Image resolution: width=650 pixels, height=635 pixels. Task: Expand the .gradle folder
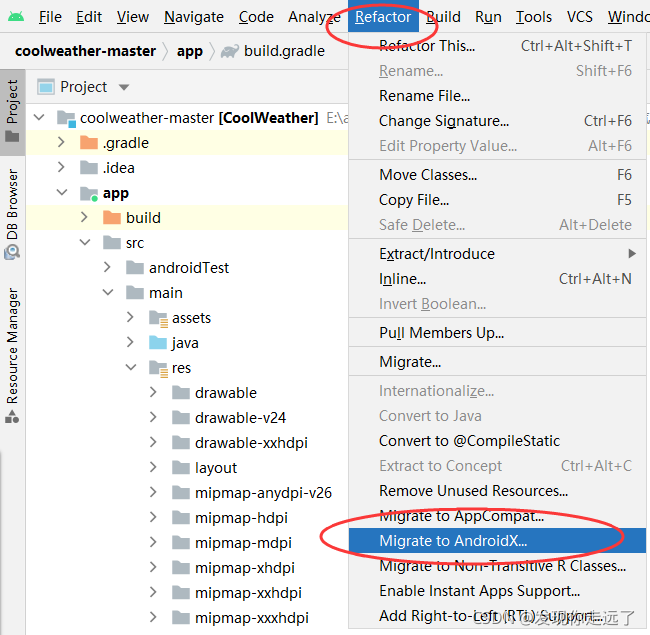(x=61, y=142)
